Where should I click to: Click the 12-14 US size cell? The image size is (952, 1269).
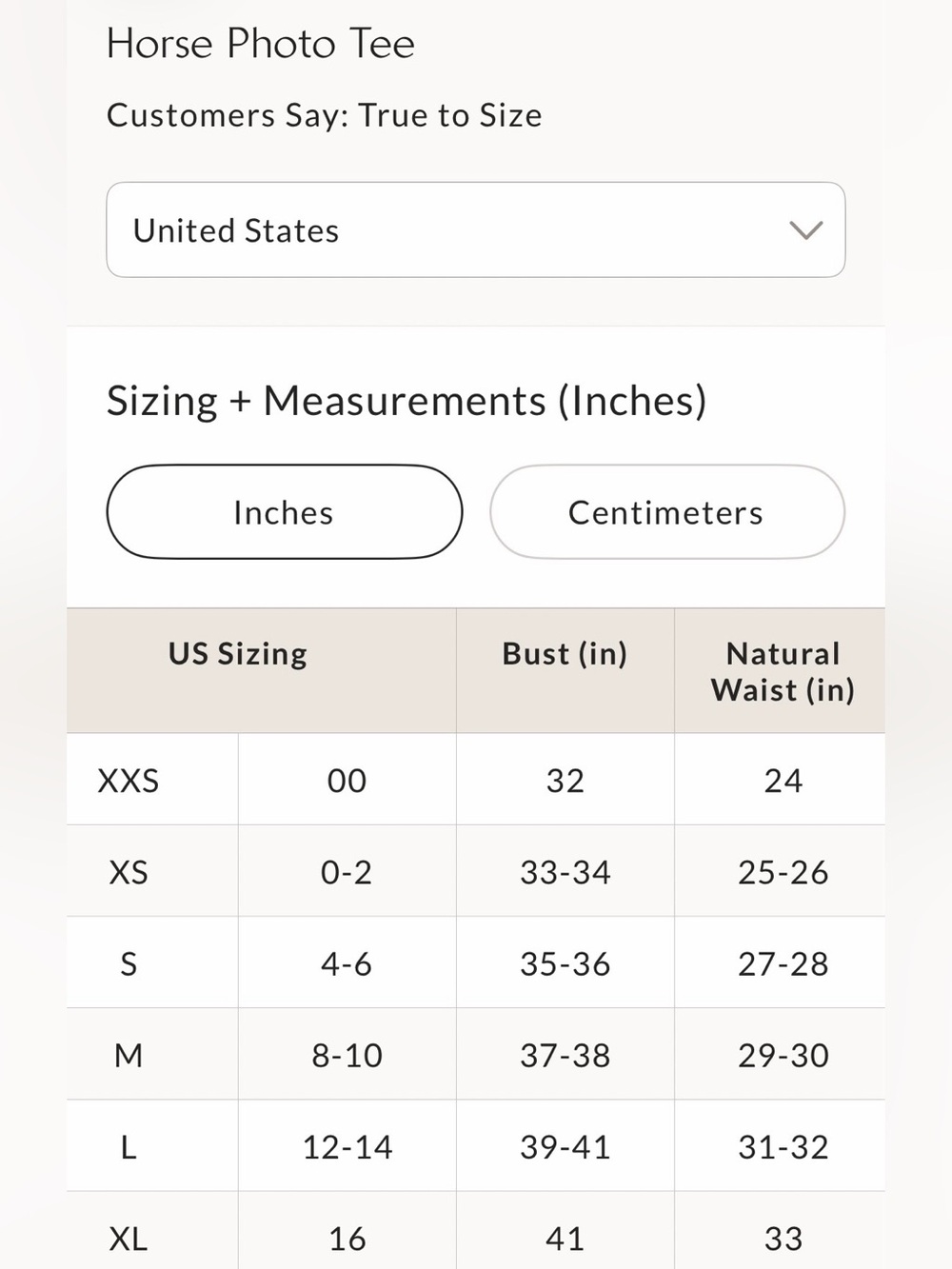click(x=347, y=1147)
